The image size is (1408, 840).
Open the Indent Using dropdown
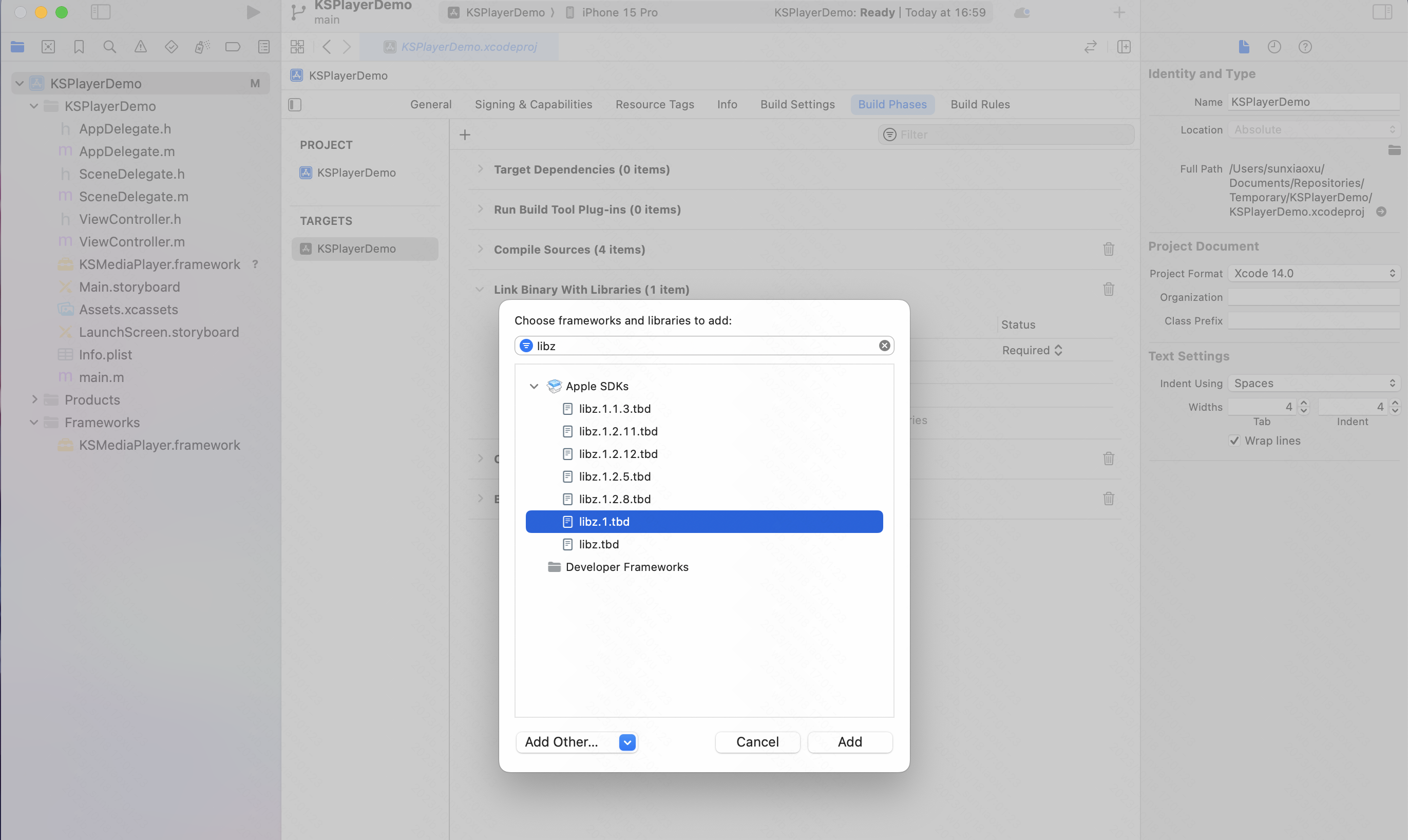point(1314,383)
